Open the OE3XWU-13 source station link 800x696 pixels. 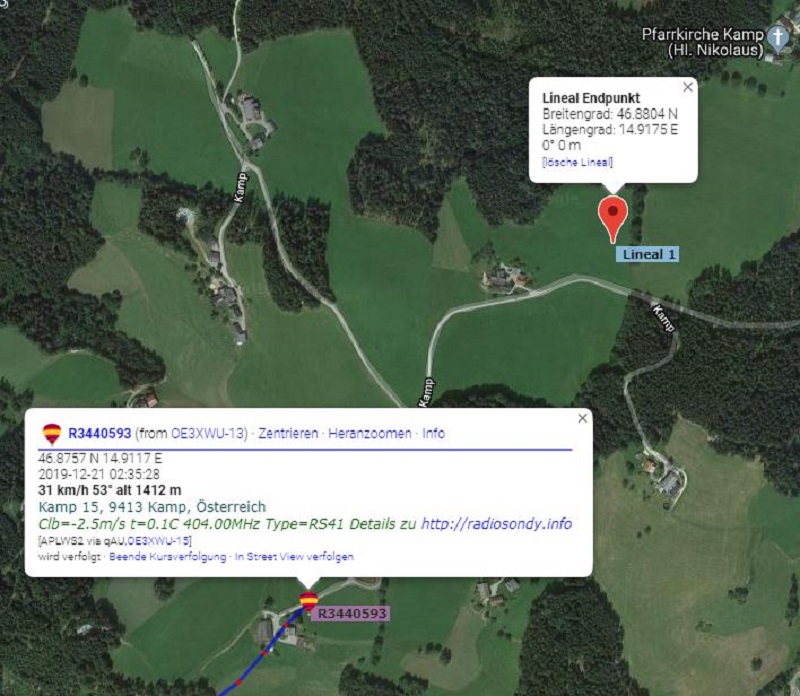[207, 433]
